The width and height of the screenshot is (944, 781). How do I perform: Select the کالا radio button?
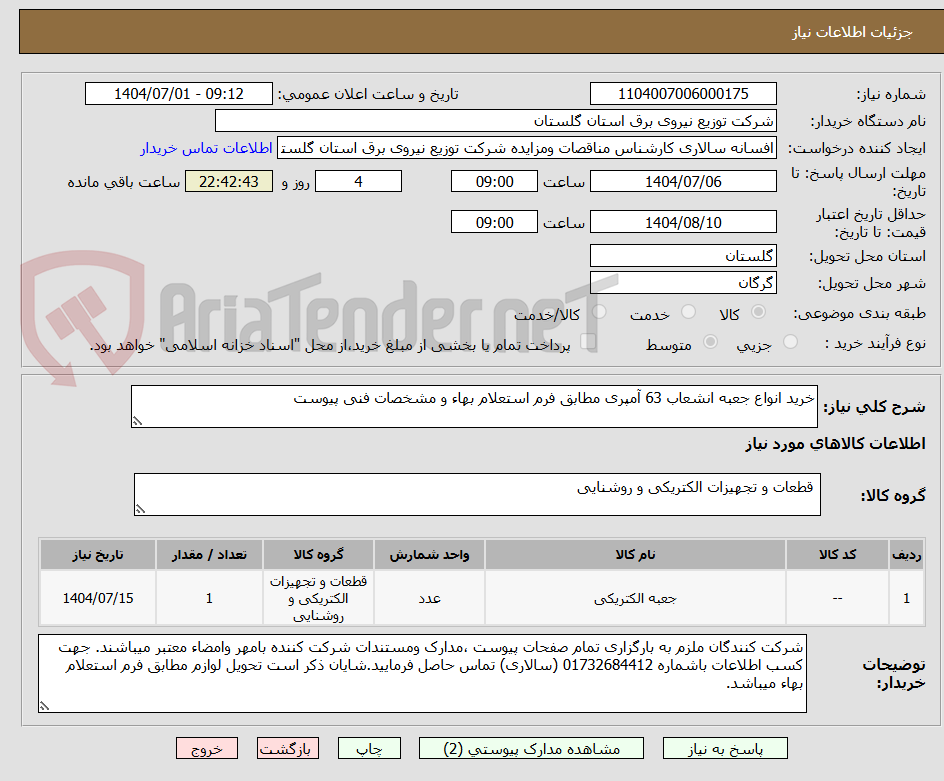tap(758, 312)
